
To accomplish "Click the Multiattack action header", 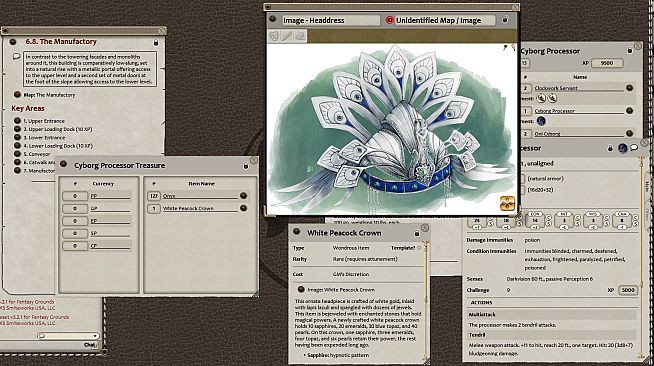I will click(553, 314).
